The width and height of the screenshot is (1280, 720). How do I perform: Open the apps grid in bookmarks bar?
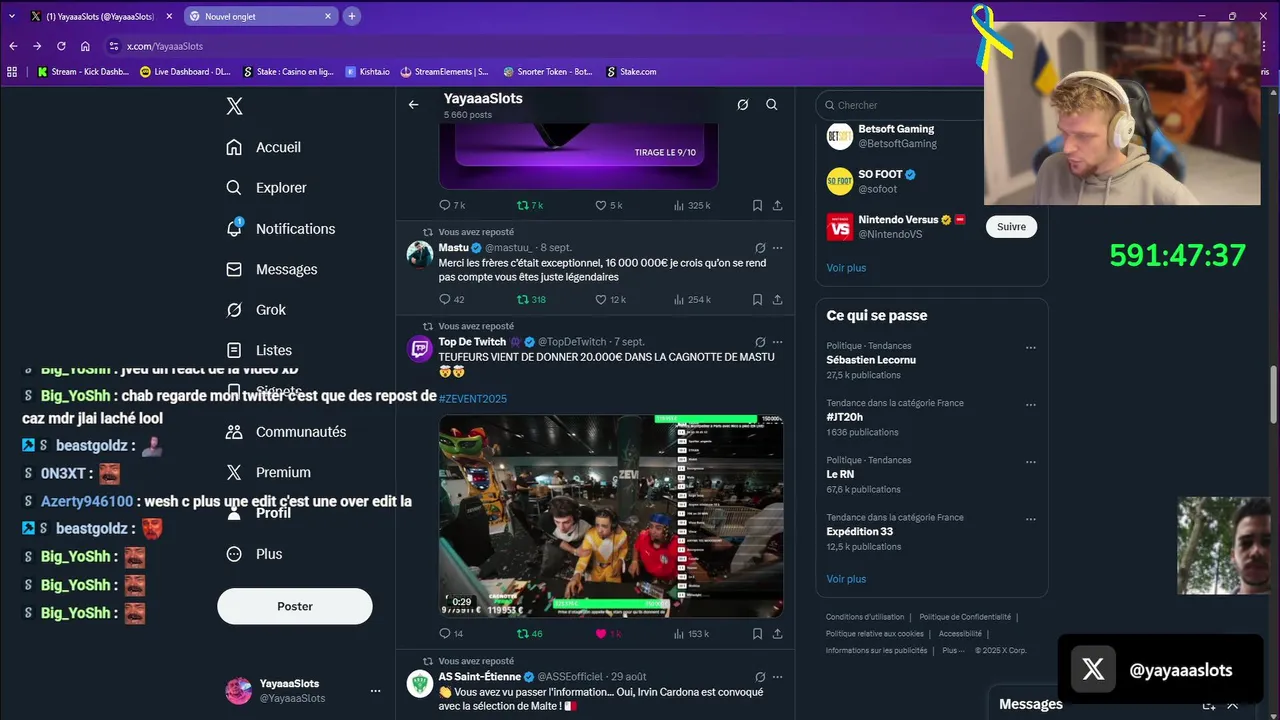tap(12, 72)
